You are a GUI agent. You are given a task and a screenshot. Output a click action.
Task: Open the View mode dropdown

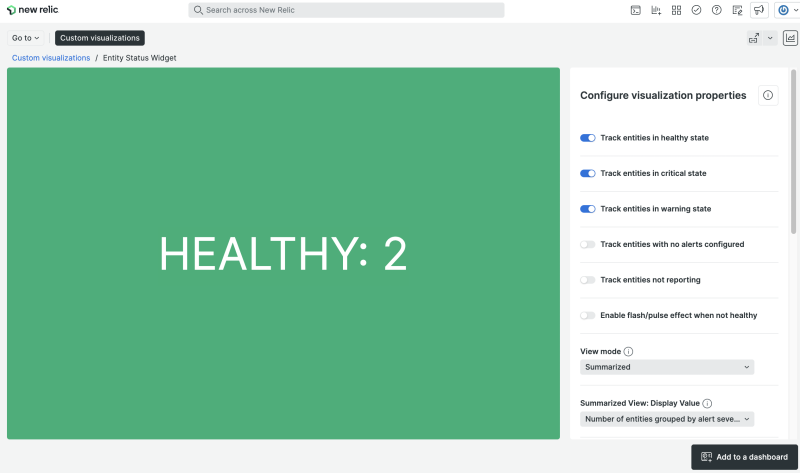click(x=667, y=367)
